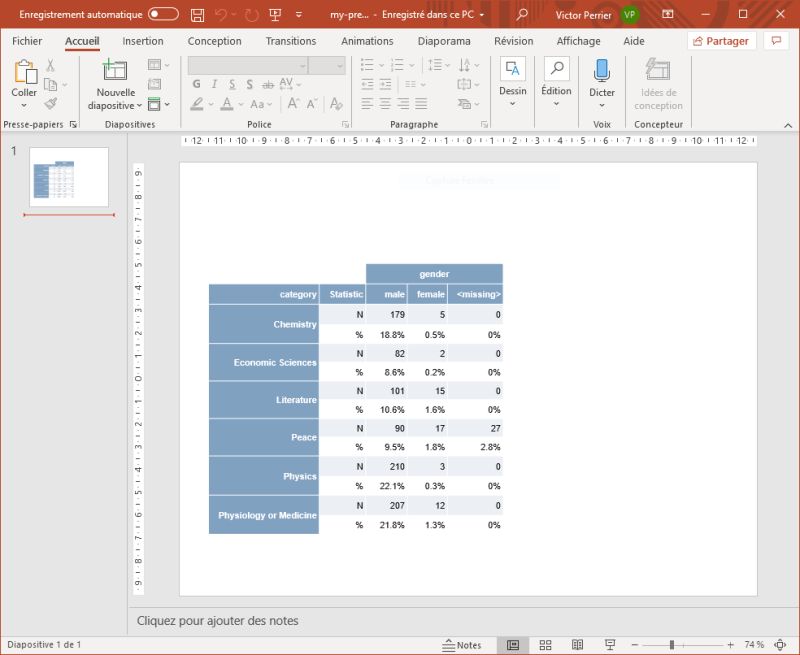Switch to the Diaporama tab
800x655 pixels.
tap(444, 41)
